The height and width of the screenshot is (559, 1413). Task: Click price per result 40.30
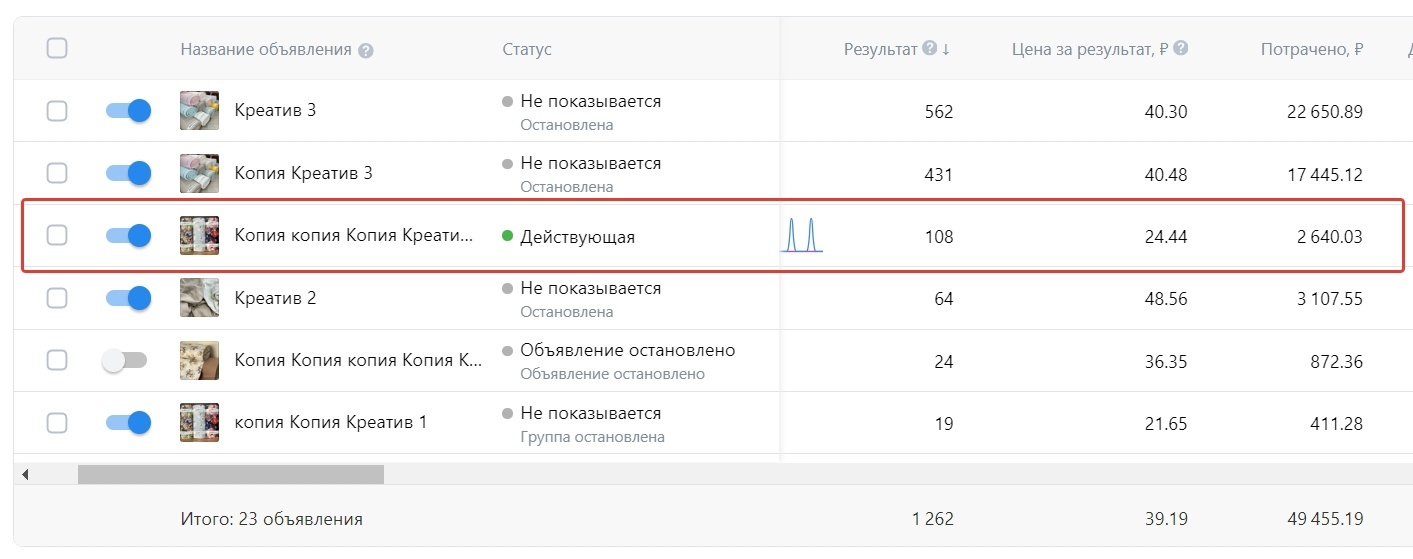point(1166,112)
